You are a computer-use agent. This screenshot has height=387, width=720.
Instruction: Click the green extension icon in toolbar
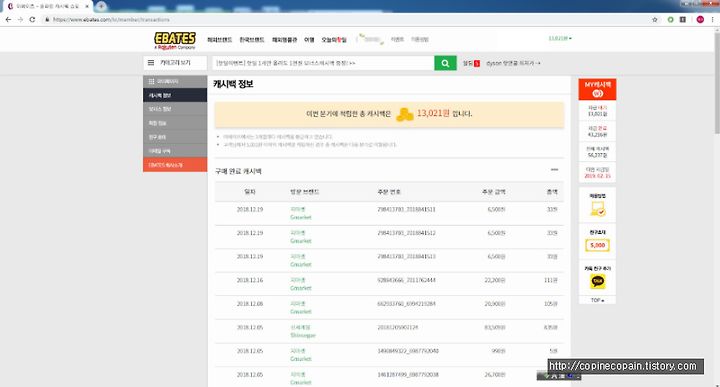(670, 19)
